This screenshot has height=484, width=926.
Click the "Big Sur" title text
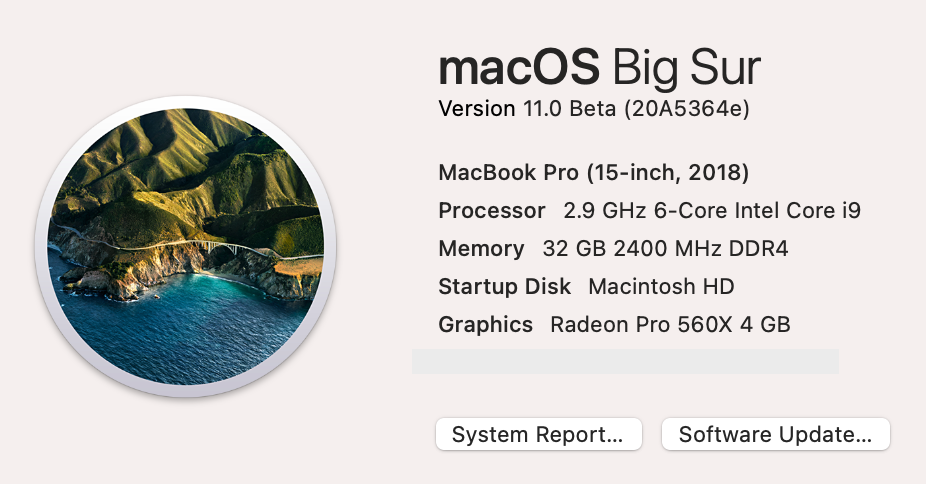pos(686,68)
